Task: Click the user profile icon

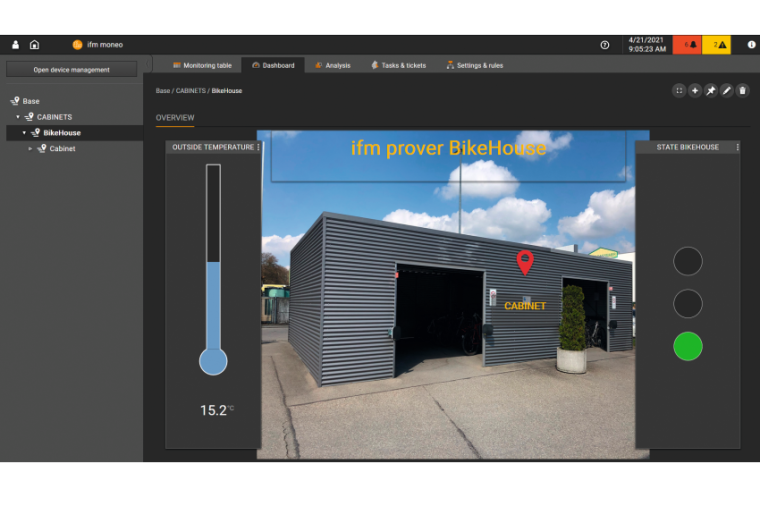Action: tap(15, 45)
